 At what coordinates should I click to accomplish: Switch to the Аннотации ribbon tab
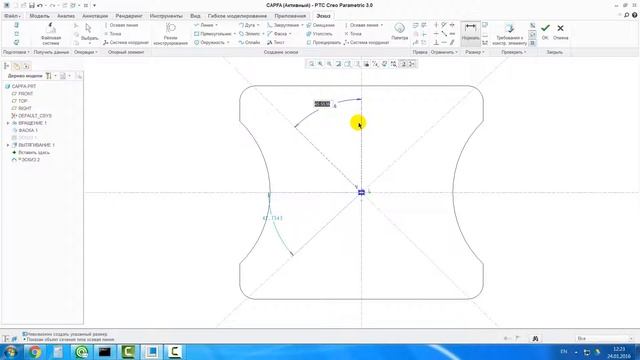pos(95,16)
